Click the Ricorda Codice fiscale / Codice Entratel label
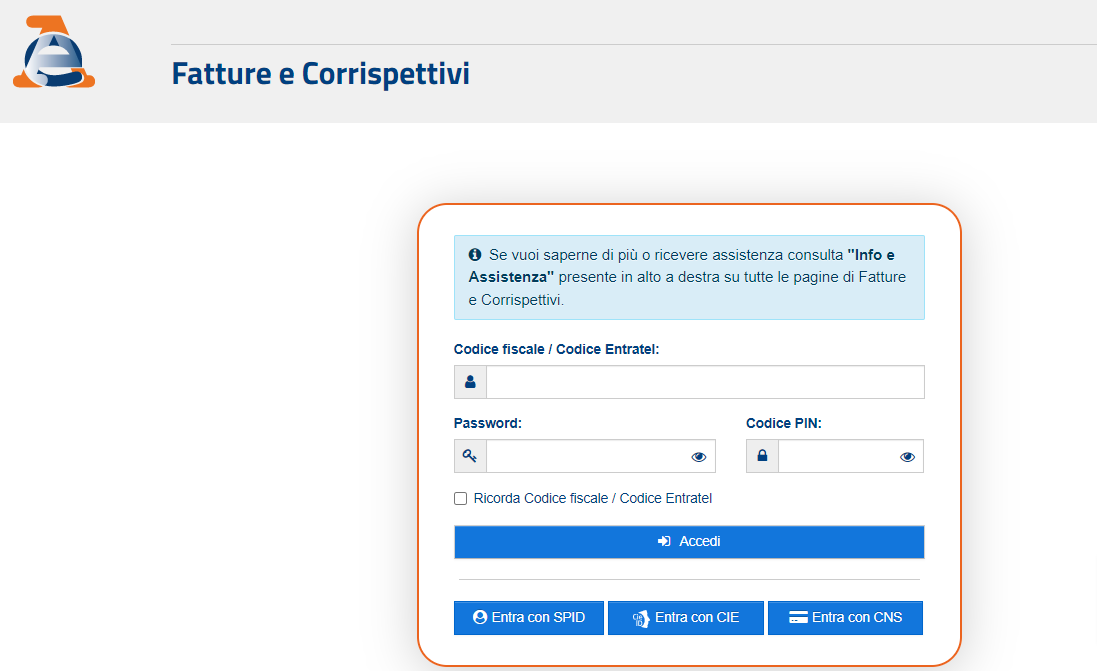The image size is (1097, 671). pos(593,498)
